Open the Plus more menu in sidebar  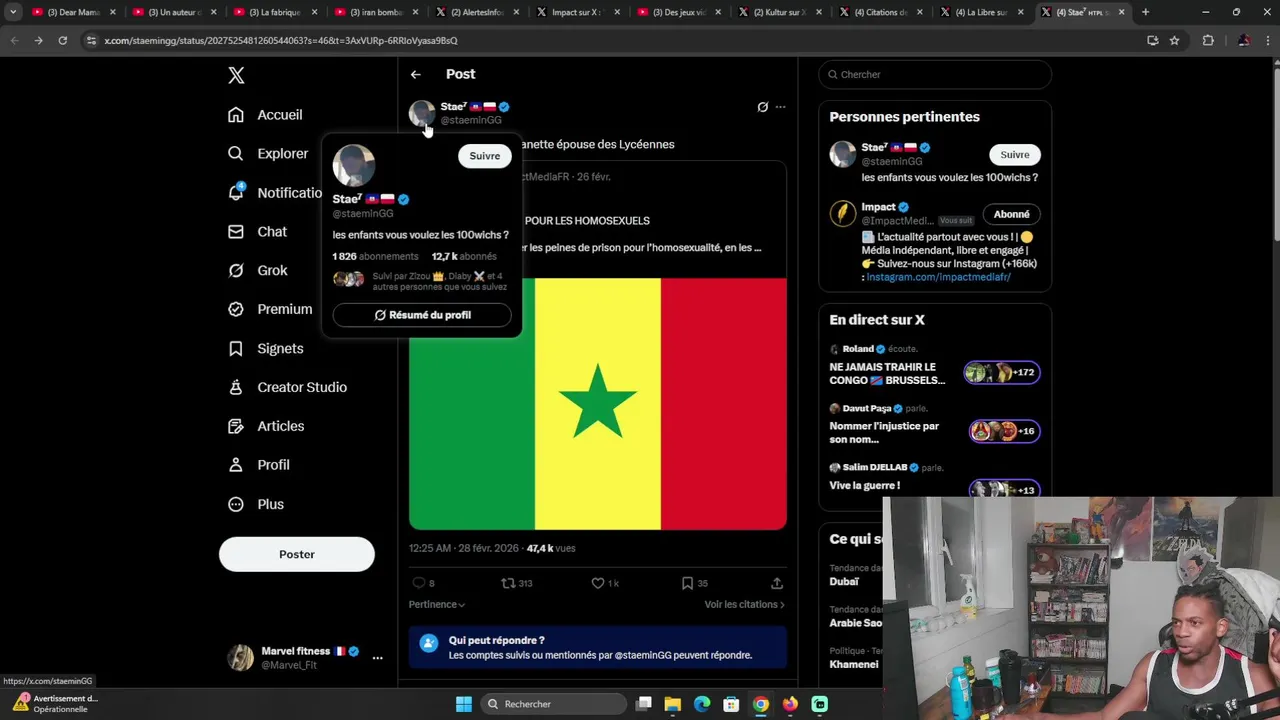[x=236, y=504]
